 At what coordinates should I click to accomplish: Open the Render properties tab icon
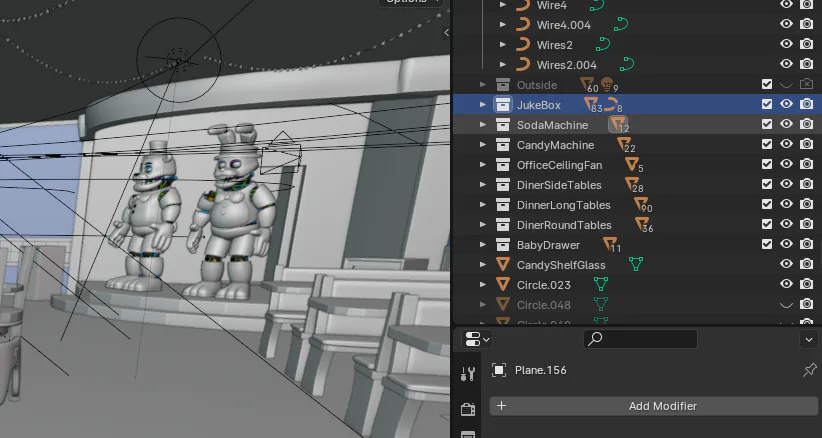coord(468,409)
